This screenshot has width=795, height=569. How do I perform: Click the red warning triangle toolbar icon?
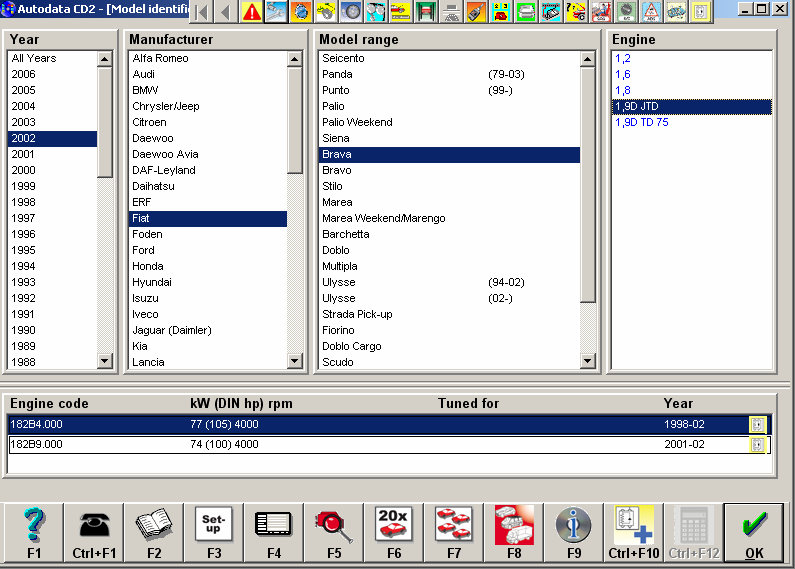[252, 12]
